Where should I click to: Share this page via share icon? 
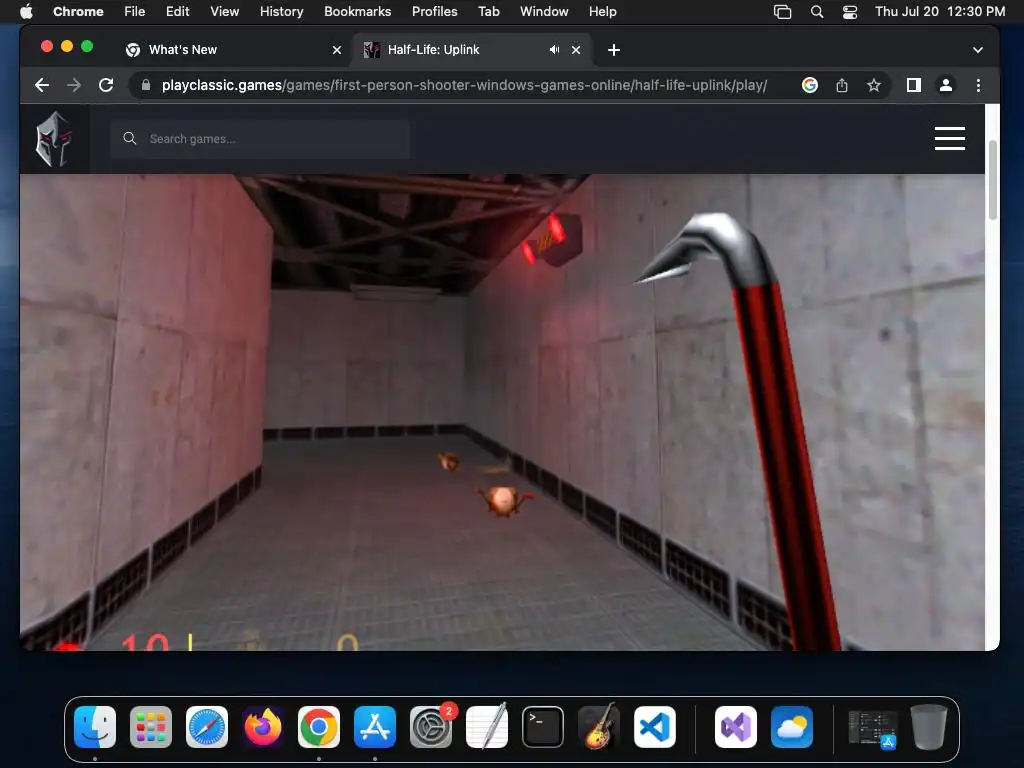pyautogui.click(x=842, y=85)
